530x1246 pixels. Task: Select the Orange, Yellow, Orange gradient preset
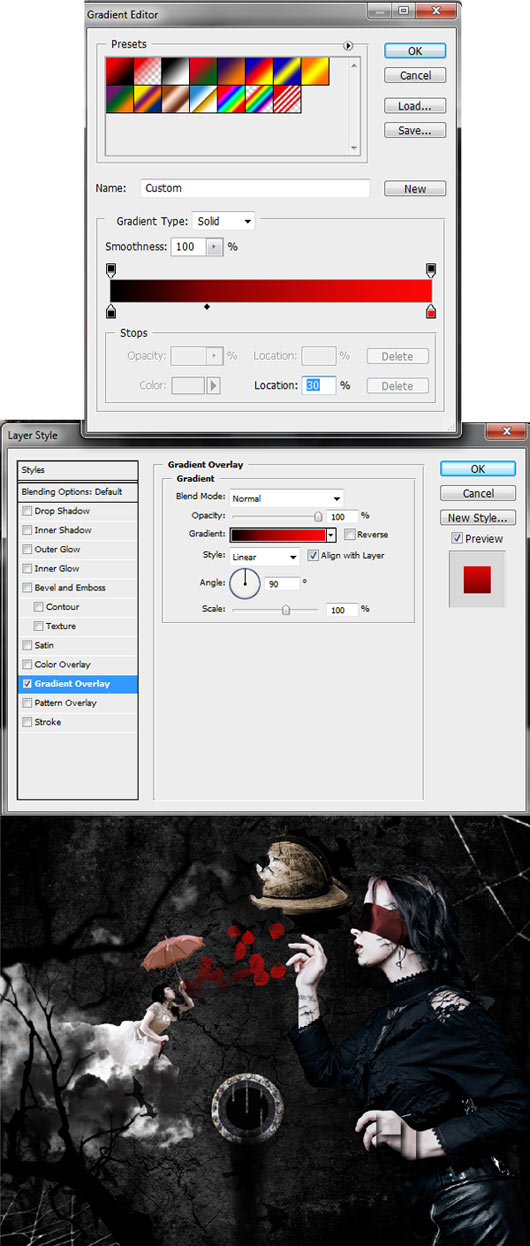point(315,70)
